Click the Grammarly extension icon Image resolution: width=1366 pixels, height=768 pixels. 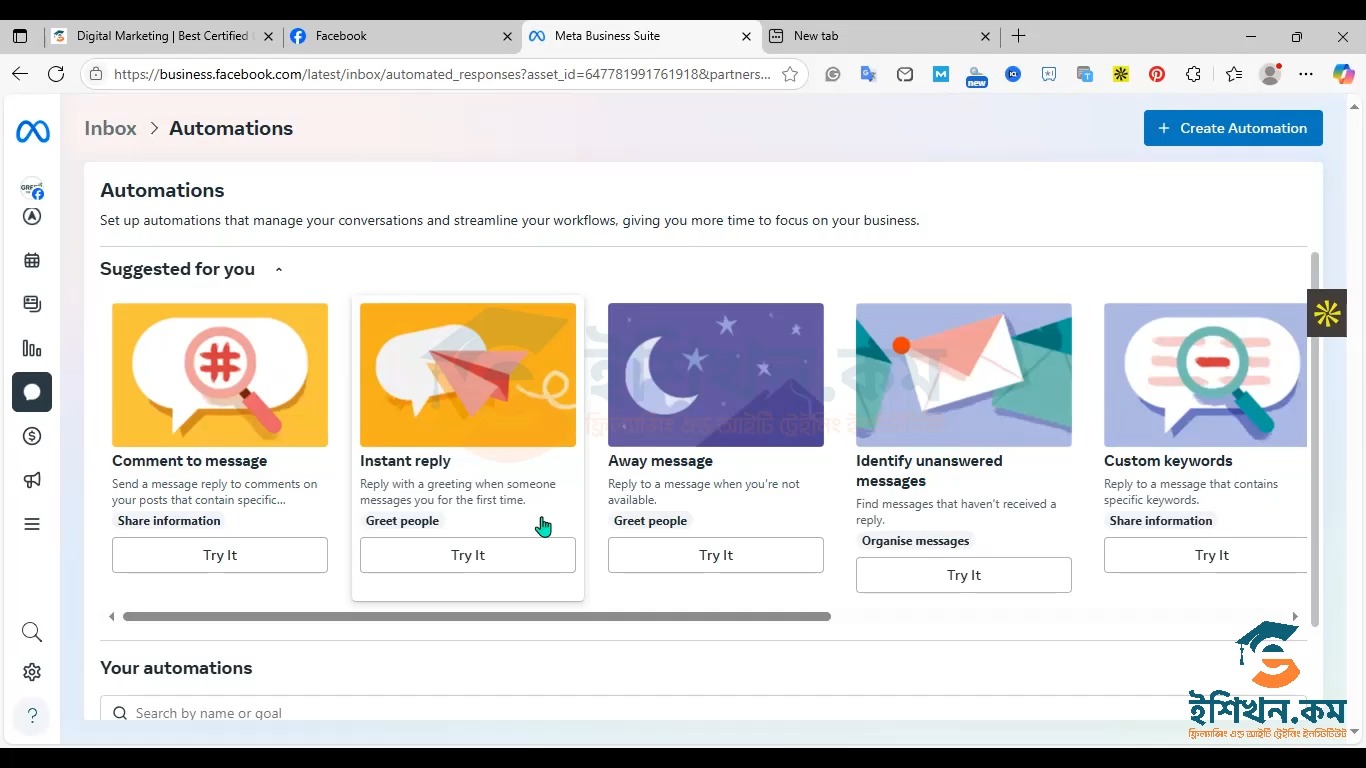pos(833,74)
